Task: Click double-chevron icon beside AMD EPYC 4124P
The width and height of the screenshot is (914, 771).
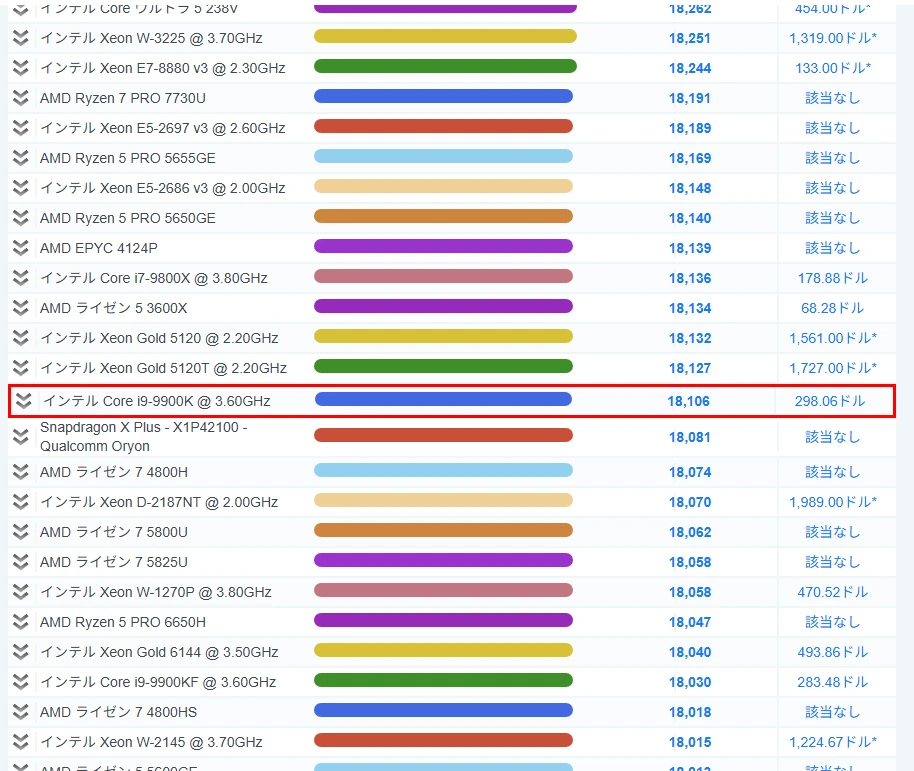Action: point(20,248)
